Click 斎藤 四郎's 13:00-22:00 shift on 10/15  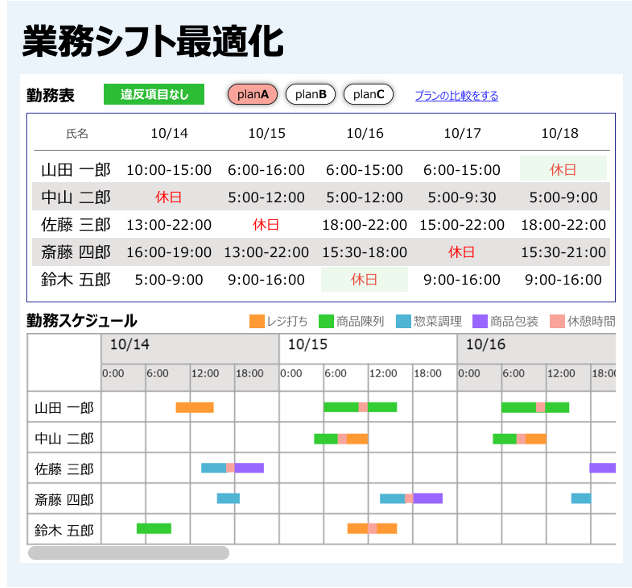click(x=266, y=252)
